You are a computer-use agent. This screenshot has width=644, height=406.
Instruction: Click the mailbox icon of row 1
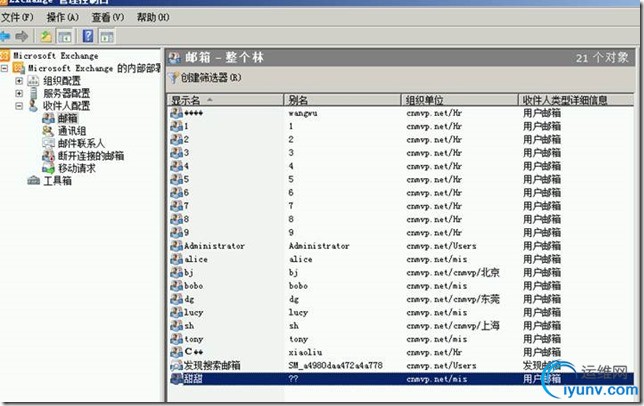click(177, 126)
